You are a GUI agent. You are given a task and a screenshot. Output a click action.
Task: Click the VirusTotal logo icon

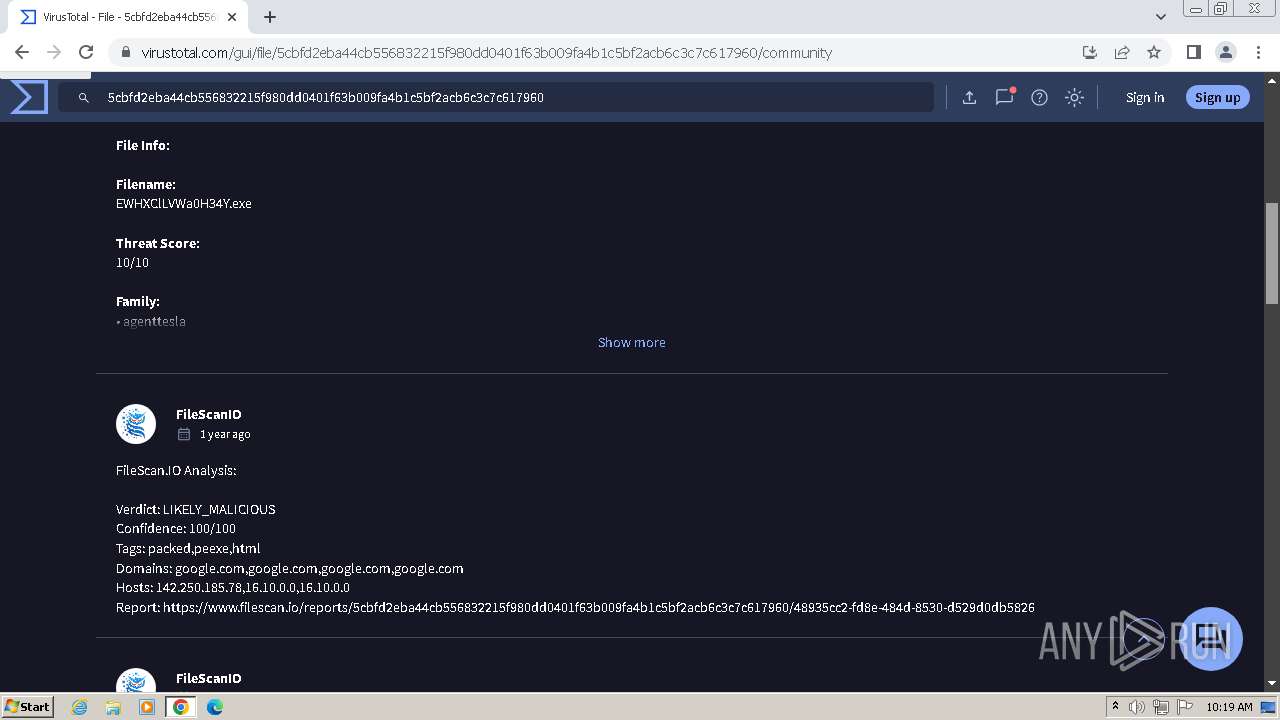point(29,97)
